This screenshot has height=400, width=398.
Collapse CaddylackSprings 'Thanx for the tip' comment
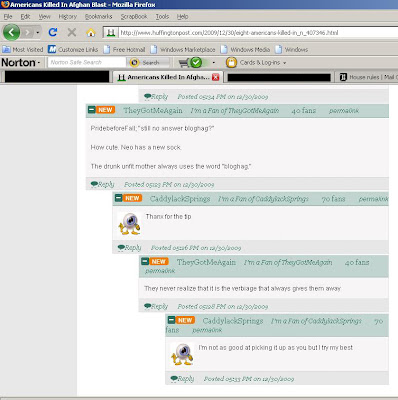point(118,198)
